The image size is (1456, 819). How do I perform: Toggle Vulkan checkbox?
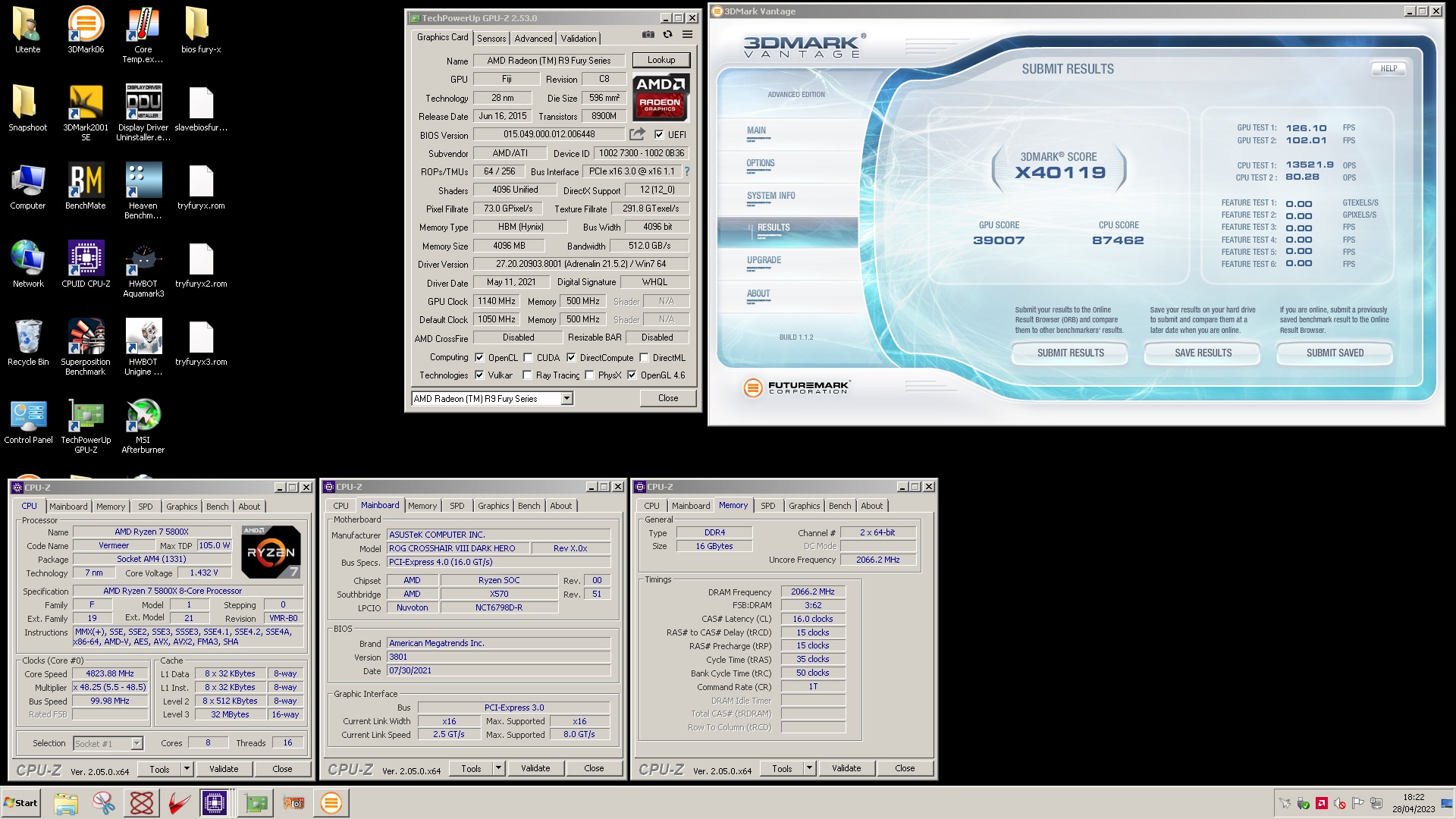point(479,375)
